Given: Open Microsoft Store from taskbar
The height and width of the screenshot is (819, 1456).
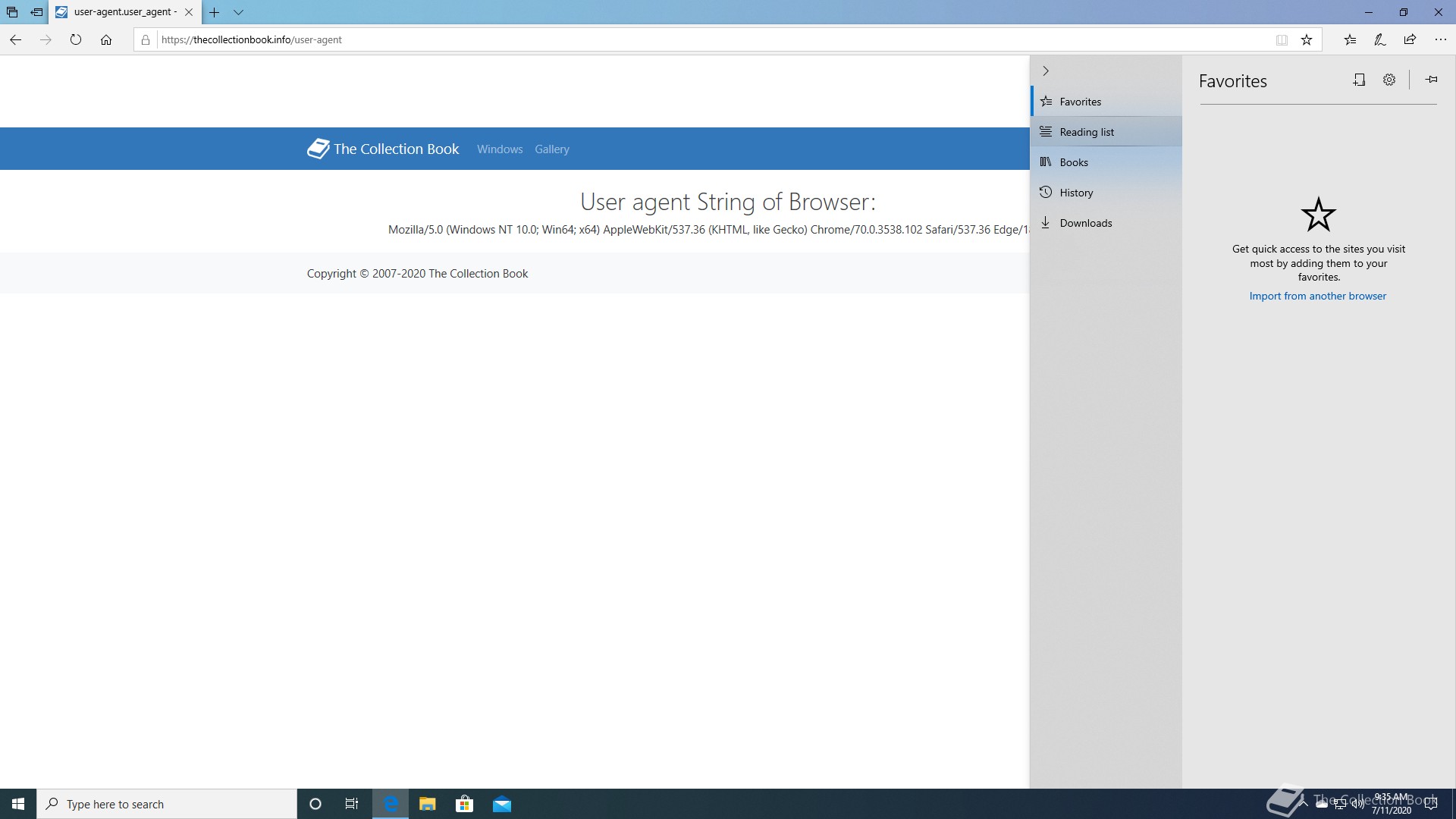Looking at the screenshot, I should (x=464, y=804).
